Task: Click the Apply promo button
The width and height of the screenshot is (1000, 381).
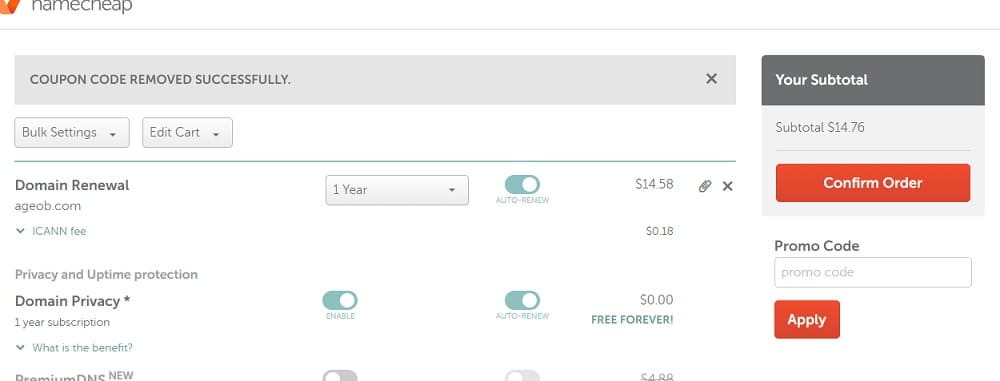Action: pyautogui.click(x=807, y=319)
